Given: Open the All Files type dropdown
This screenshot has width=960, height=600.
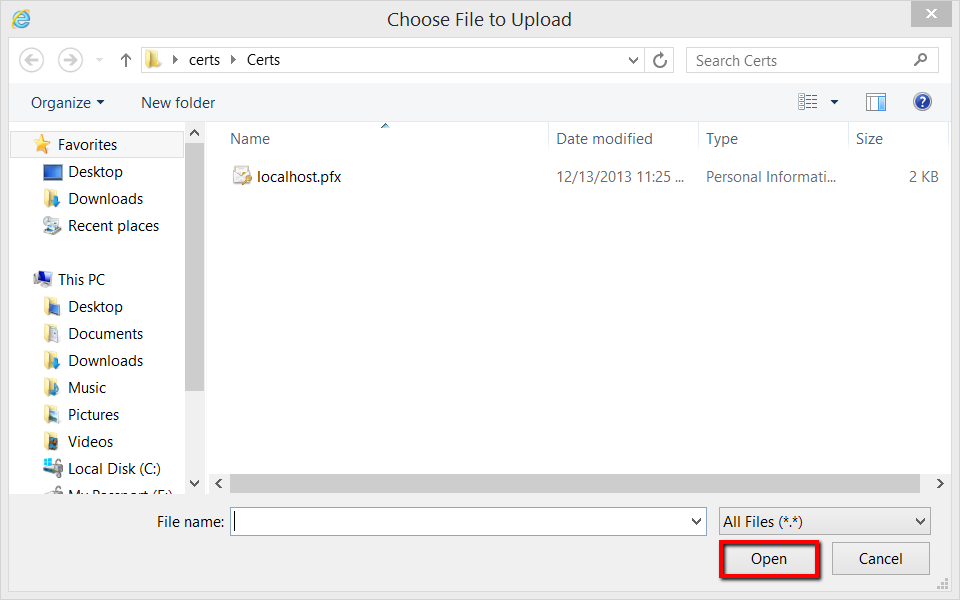Looking at the screenshot, I should click(x=825, y=521).
